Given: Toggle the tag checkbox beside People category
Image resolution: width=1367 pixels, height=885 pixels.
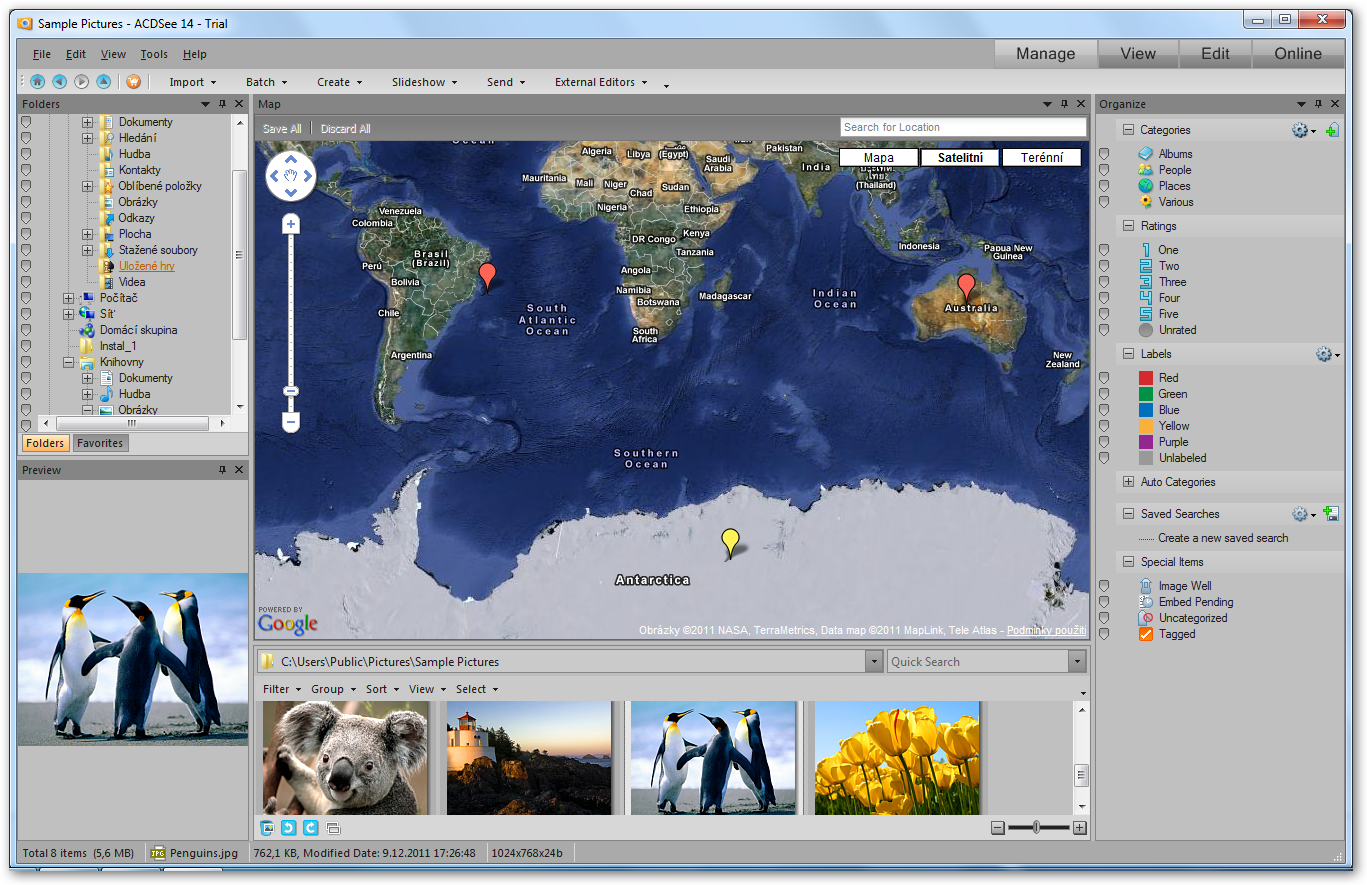Looking at the screenshot, I should (x=1104, y=170).
